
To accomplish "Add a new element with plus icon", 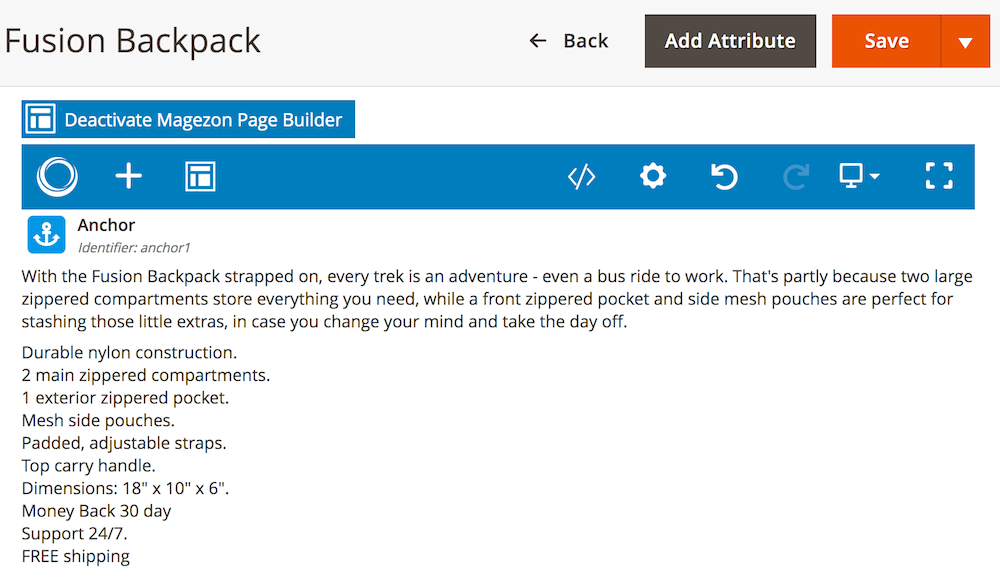I will point(128,176).
